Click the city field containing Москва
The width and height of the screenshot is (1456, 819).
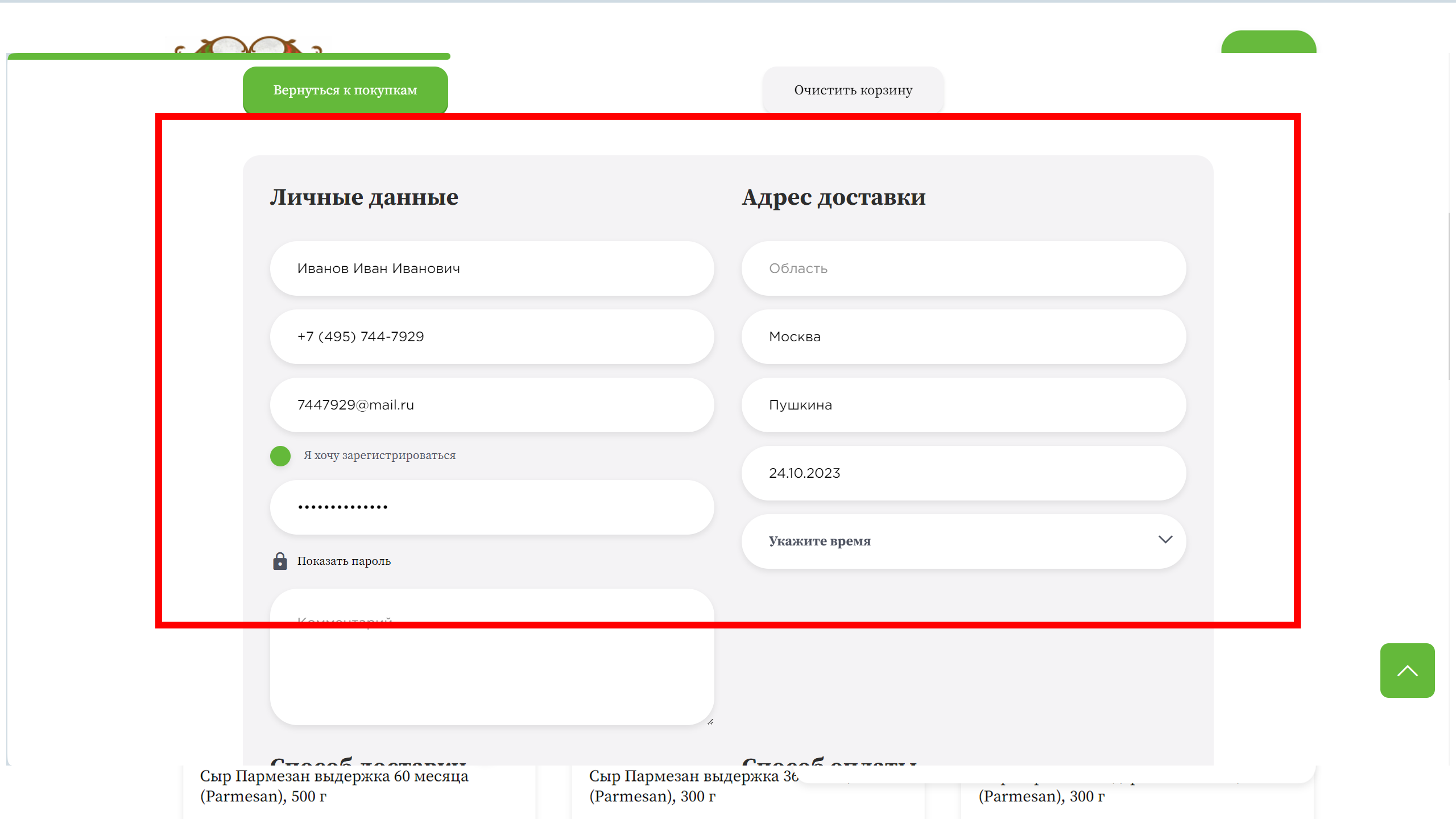[x=963, y=337]
